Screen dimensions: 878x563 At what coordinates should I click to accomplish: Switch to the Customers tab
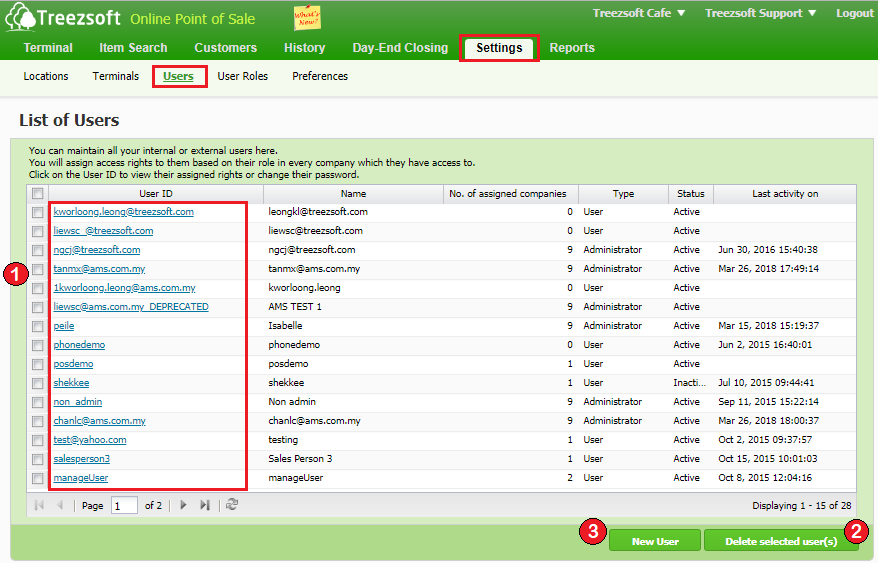(226, 48)
